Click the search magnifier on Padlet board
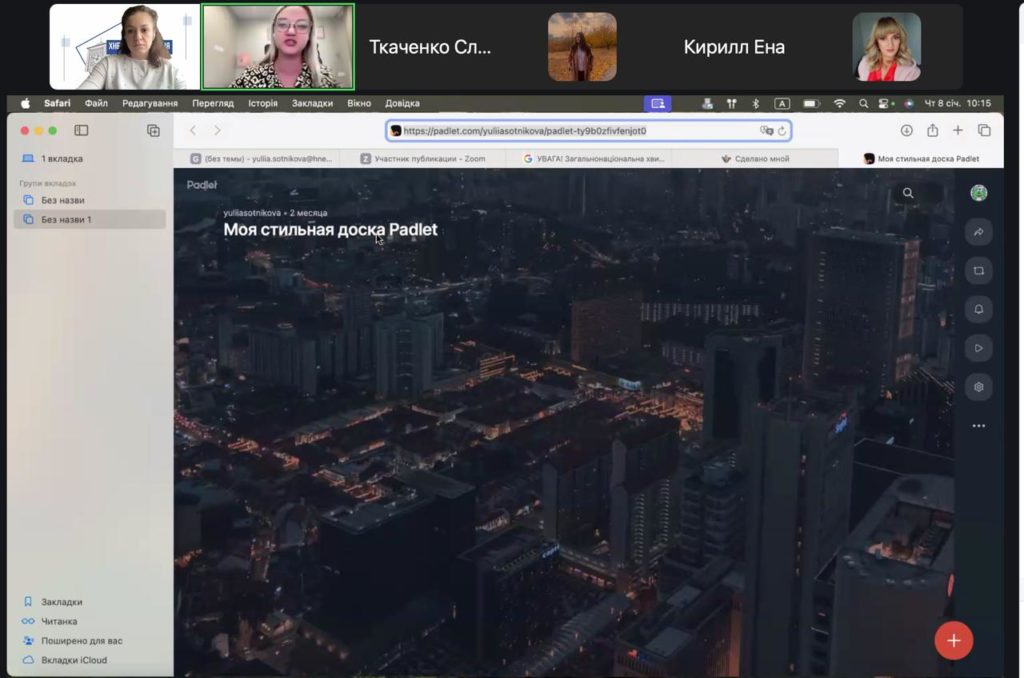 tap(908, 193)
